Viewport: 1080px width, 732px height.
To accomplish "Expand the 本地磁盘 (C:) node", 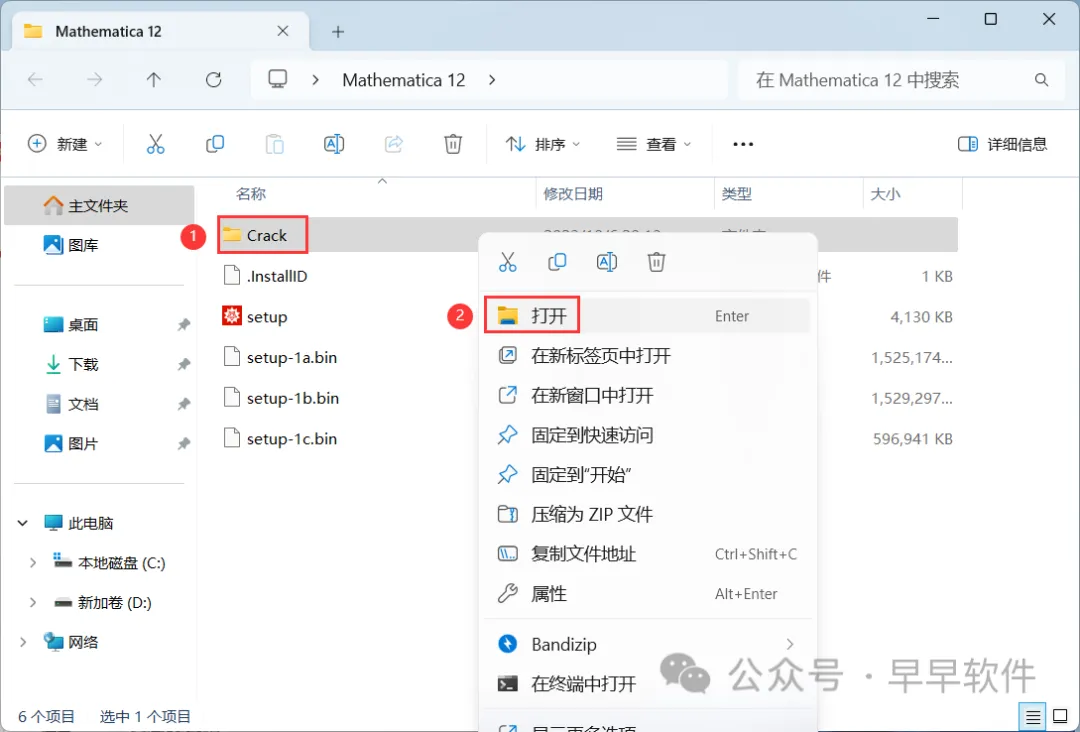I will click(32, 563).
